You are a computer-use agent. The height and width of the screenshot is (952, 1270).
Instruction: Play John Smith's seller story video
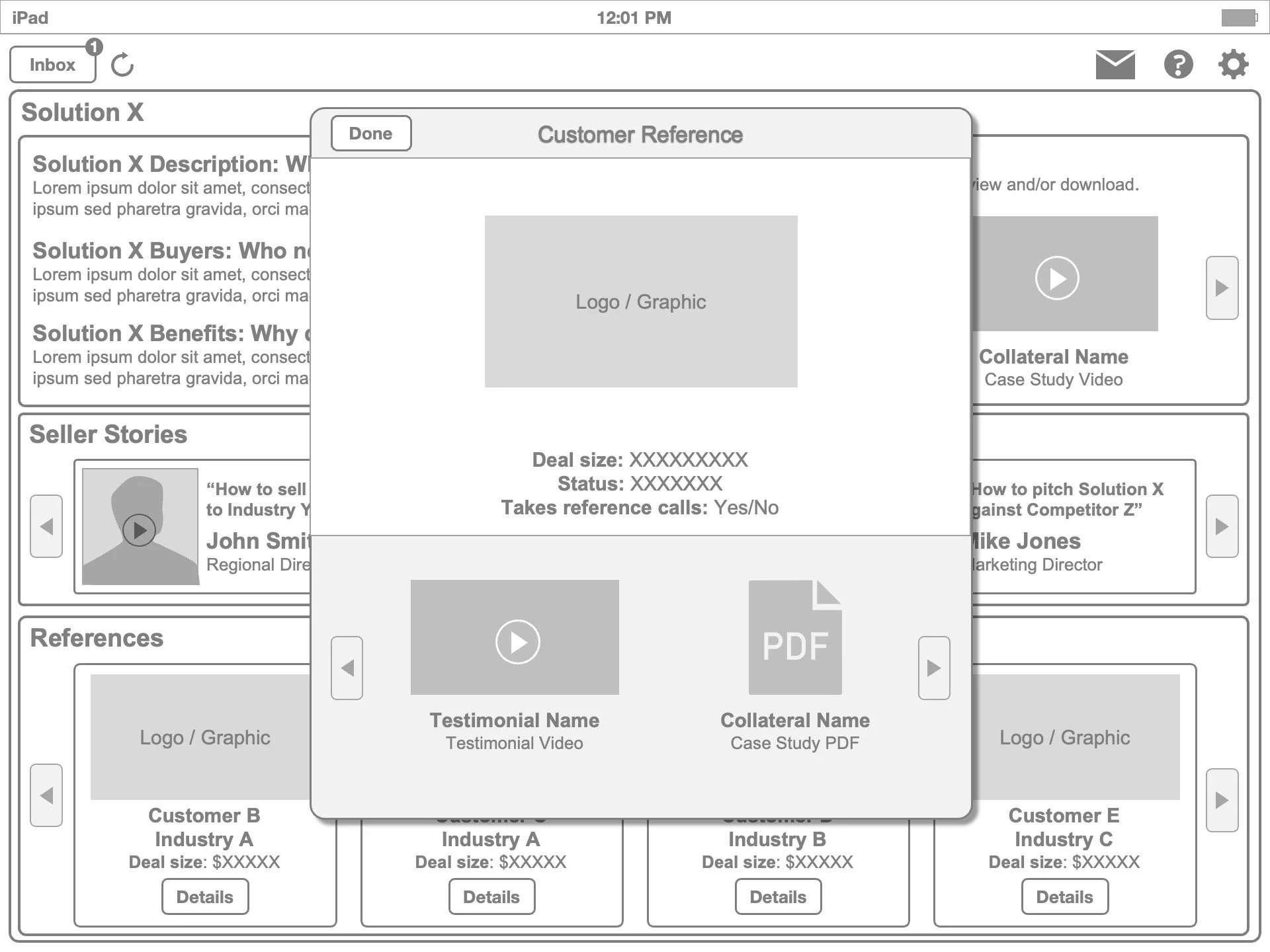point(140,530)
